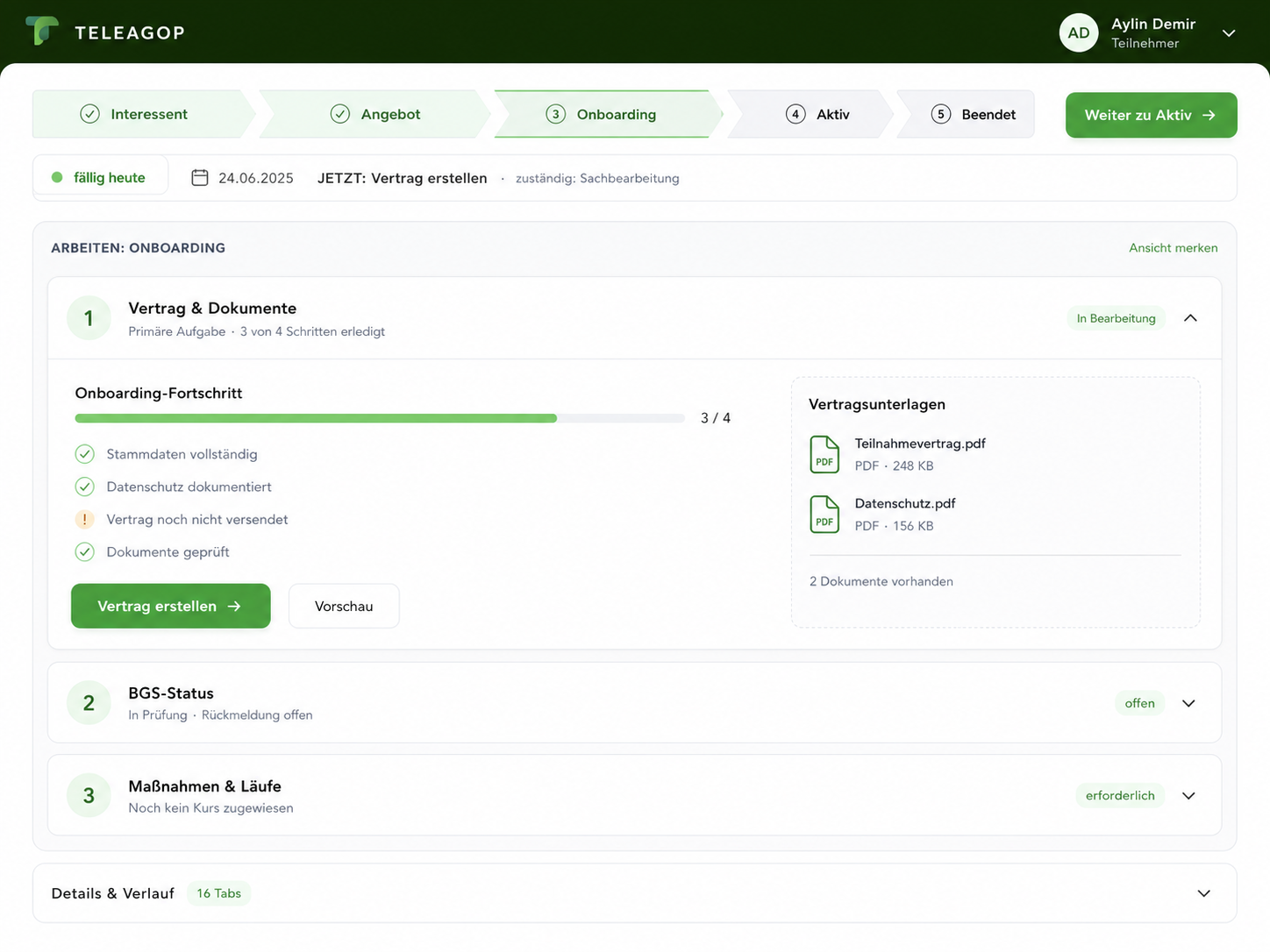The height and width of the screenshot is (952, 1270).
Task: Click the fällig heute status chip
Action: point(100,177)
